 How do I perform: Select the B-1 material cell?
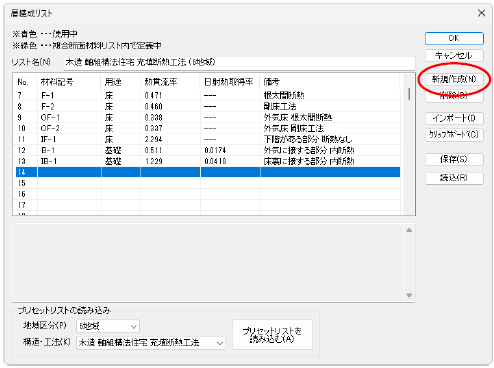click(48, 150)
